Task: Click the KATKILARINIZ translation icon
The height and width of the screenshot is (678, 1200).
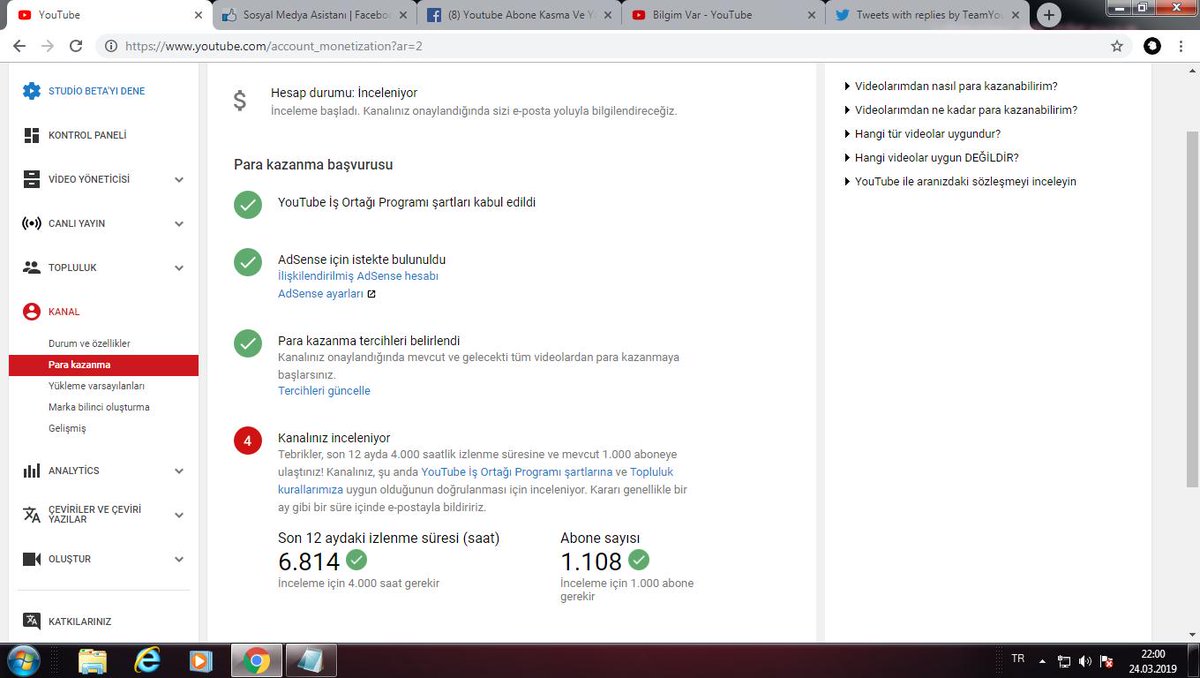Action: 31,621
